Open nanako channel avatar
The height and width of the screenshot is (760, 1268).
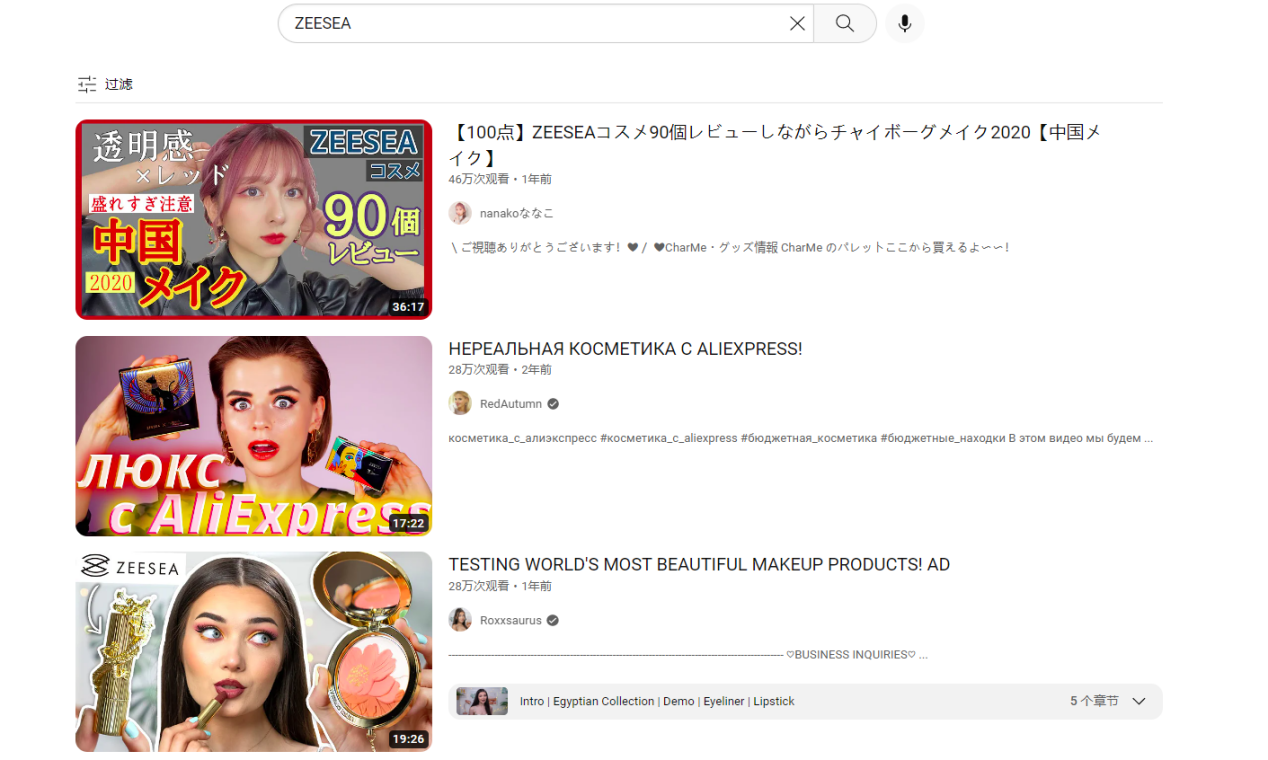460,213
